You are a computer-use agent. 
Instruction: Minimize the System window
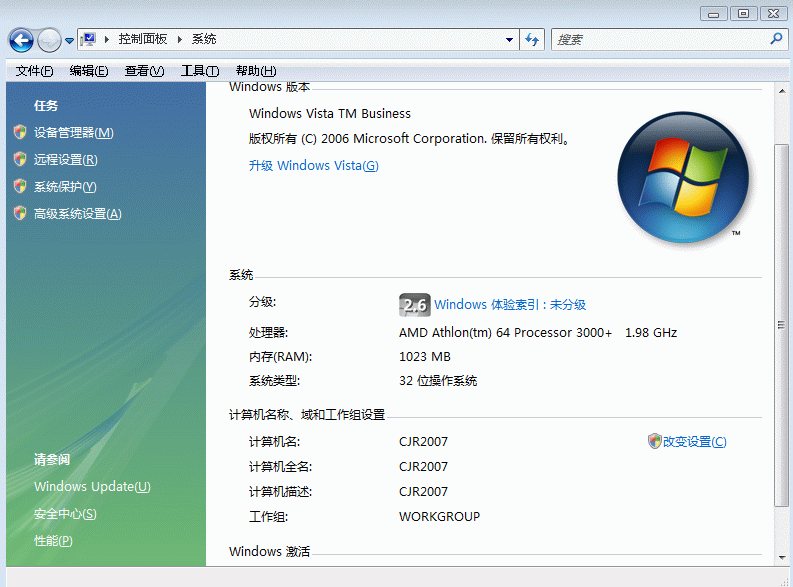coord(714,14)
